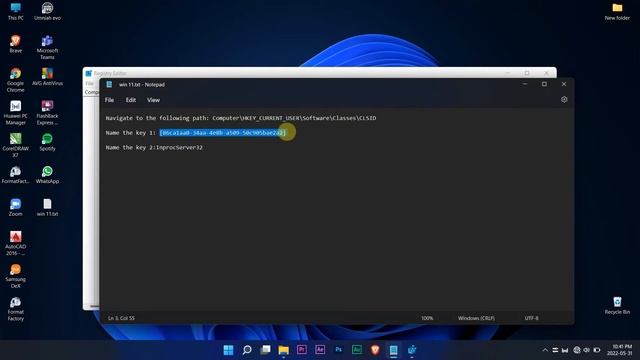Launch Adobe Audition from taskbar
This screenshot has height=360, width=640.
(x=357, y=350)
